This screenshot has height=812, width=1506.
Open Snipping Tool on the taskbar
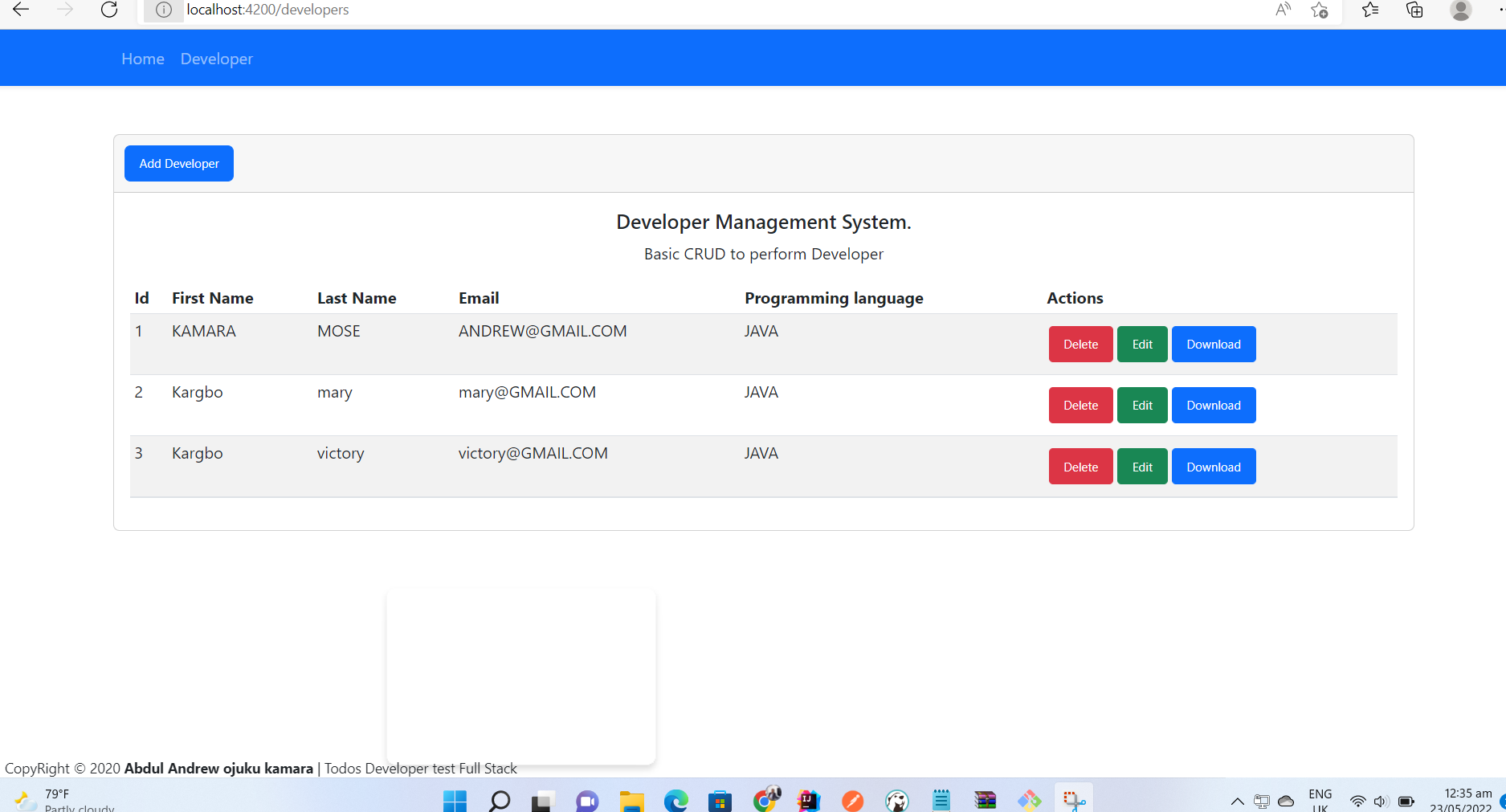(x=1074, y=801)
